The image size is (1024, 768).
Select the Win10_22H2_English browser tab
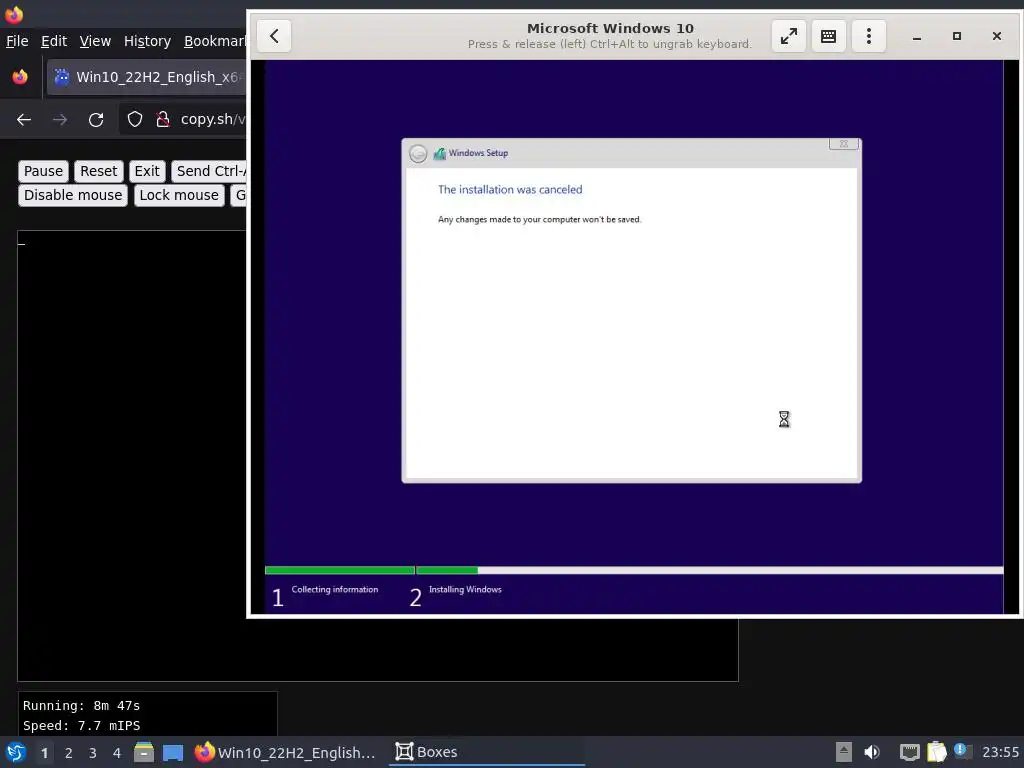tap(146, 77)
